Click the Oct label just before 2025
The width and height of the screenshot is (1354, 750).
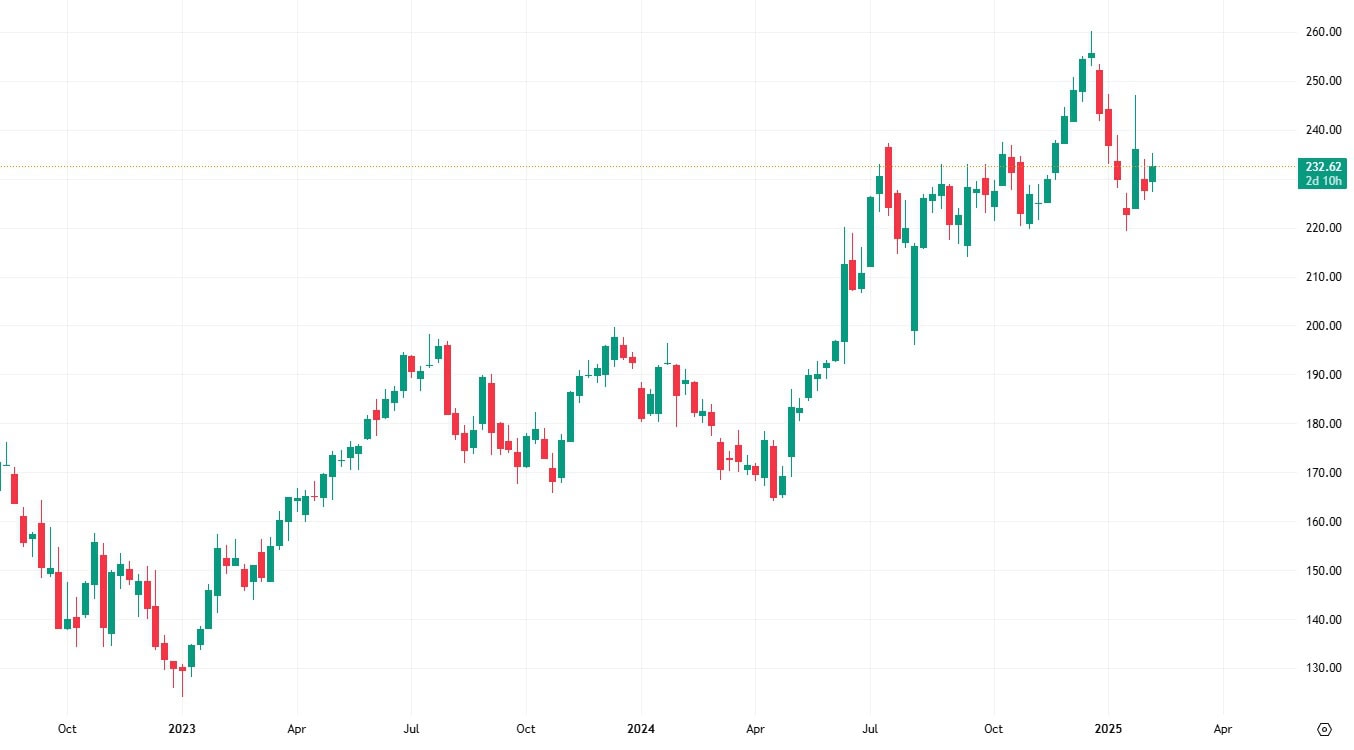(x=993, y=730)
